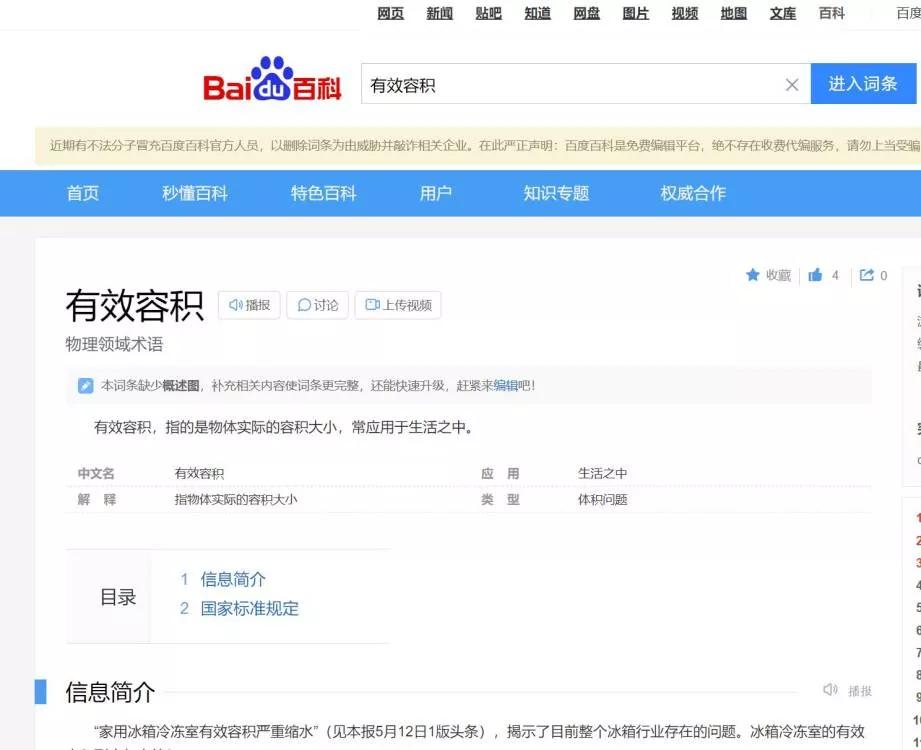This screenshot has height=750, width=921.
Task: Favorite the entry via the 收藏 star icon
Action: point(766,275)
